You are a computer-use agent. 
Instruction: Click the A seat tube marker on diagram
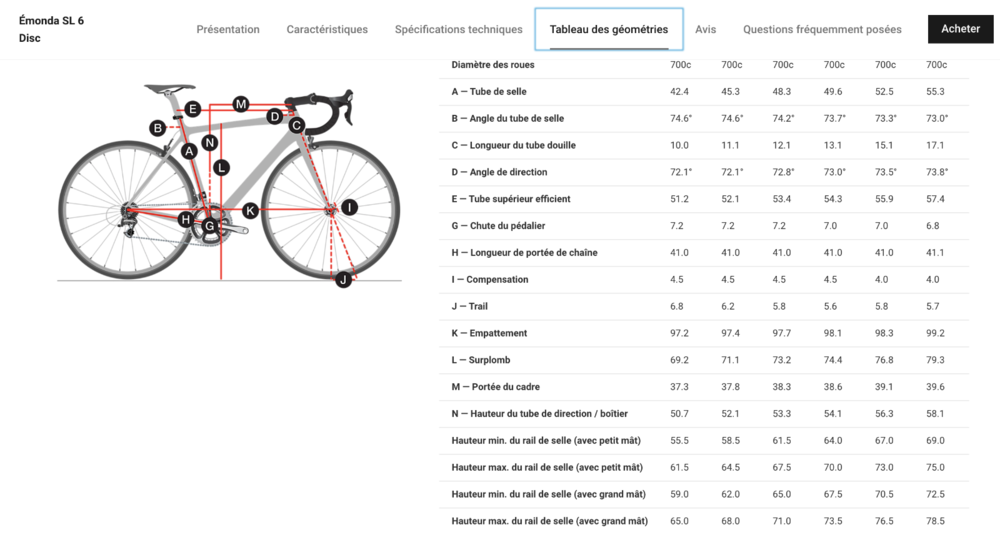[x=189, y=151]
